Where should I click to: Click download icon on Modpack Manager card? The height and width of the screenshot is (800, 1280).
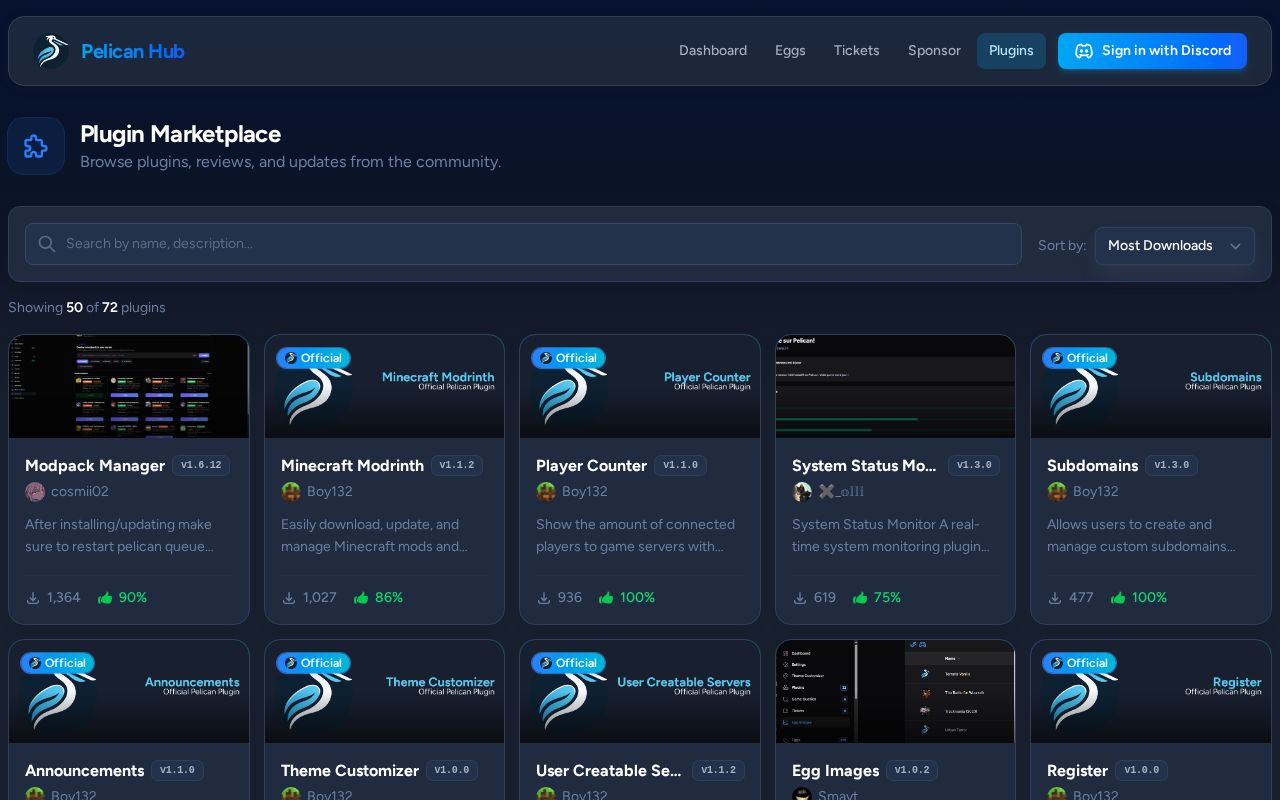[33, 598]
